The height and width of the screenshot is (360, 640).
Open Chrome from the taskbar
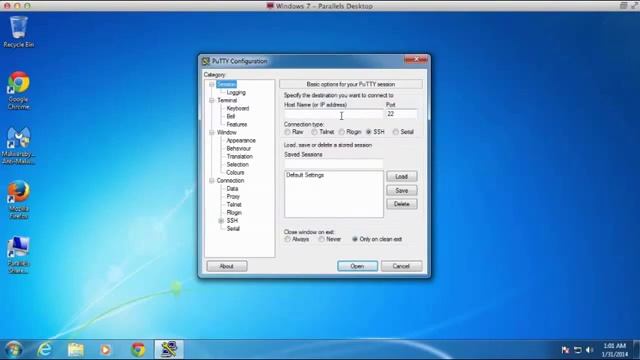click(138, 350)
